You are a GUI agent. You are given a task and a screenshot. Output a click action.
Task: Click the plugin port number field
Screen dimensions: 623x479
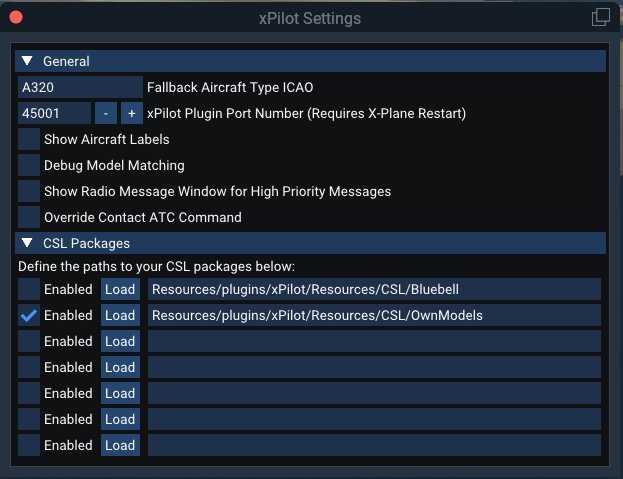[54, 114]
